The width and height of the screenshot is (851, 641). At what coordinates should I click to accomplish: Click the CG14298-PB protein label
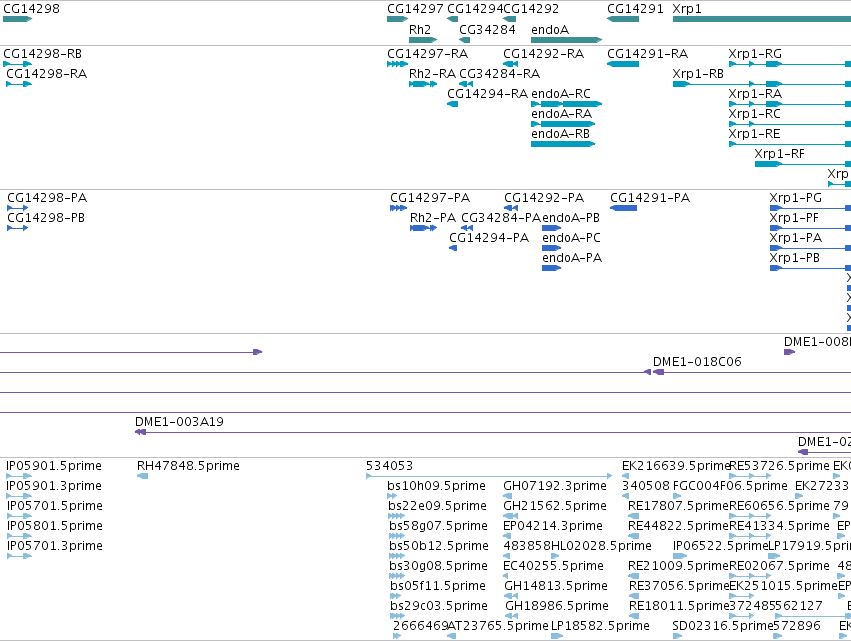click(46, 218)
